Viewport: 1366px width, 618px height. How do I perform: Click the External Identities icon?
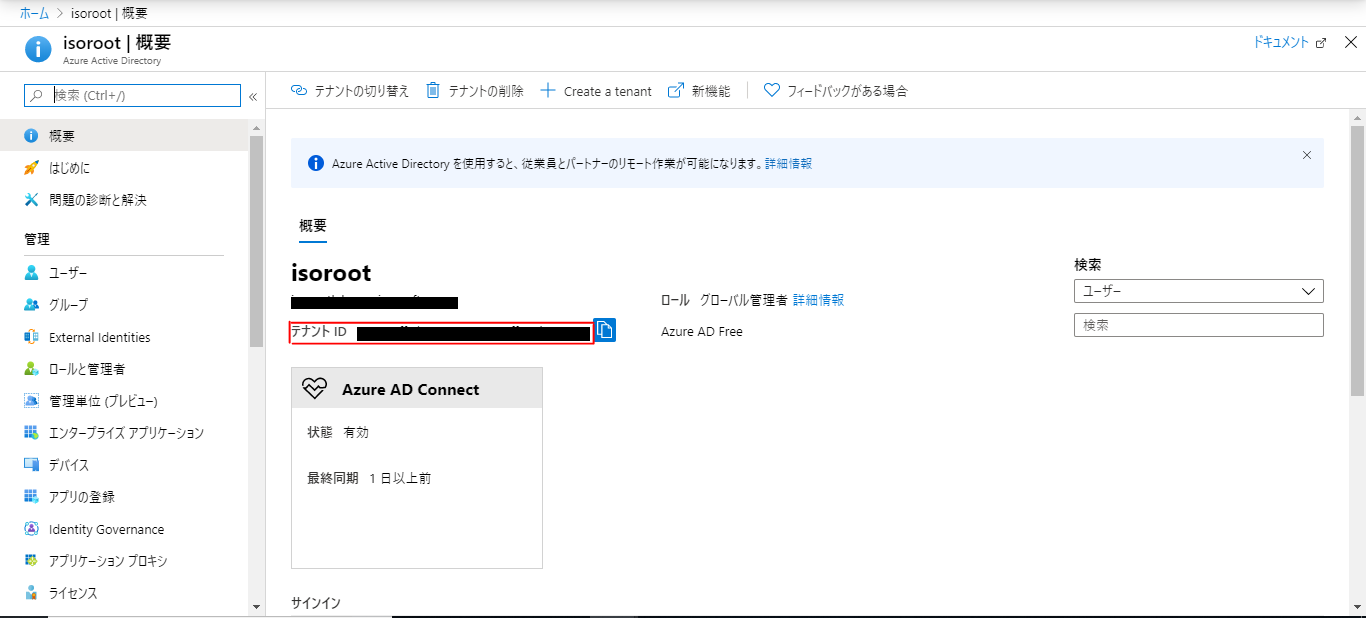(31, 337)
